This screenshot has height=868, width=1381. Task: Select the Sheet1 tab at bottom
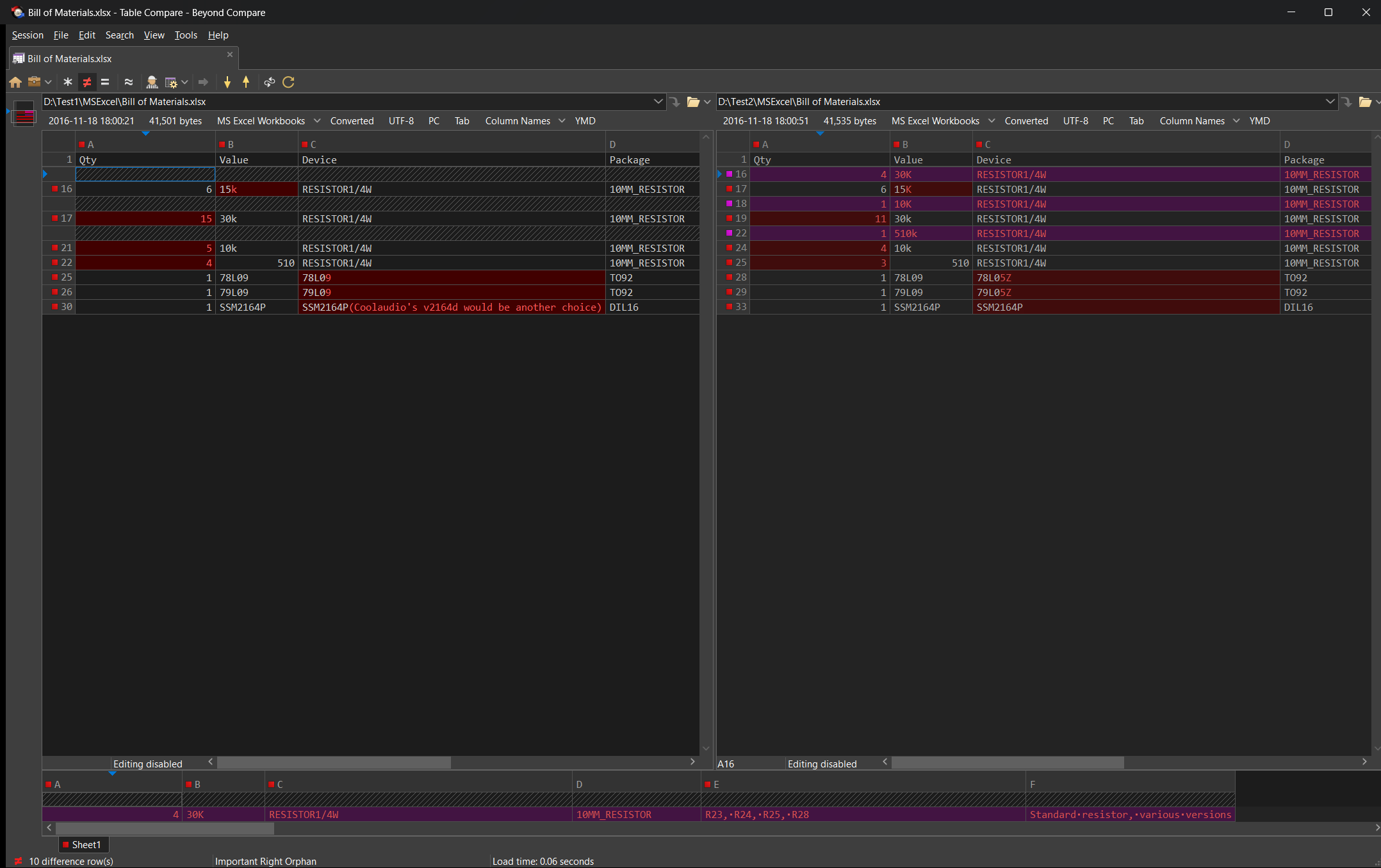click(85, 845)
